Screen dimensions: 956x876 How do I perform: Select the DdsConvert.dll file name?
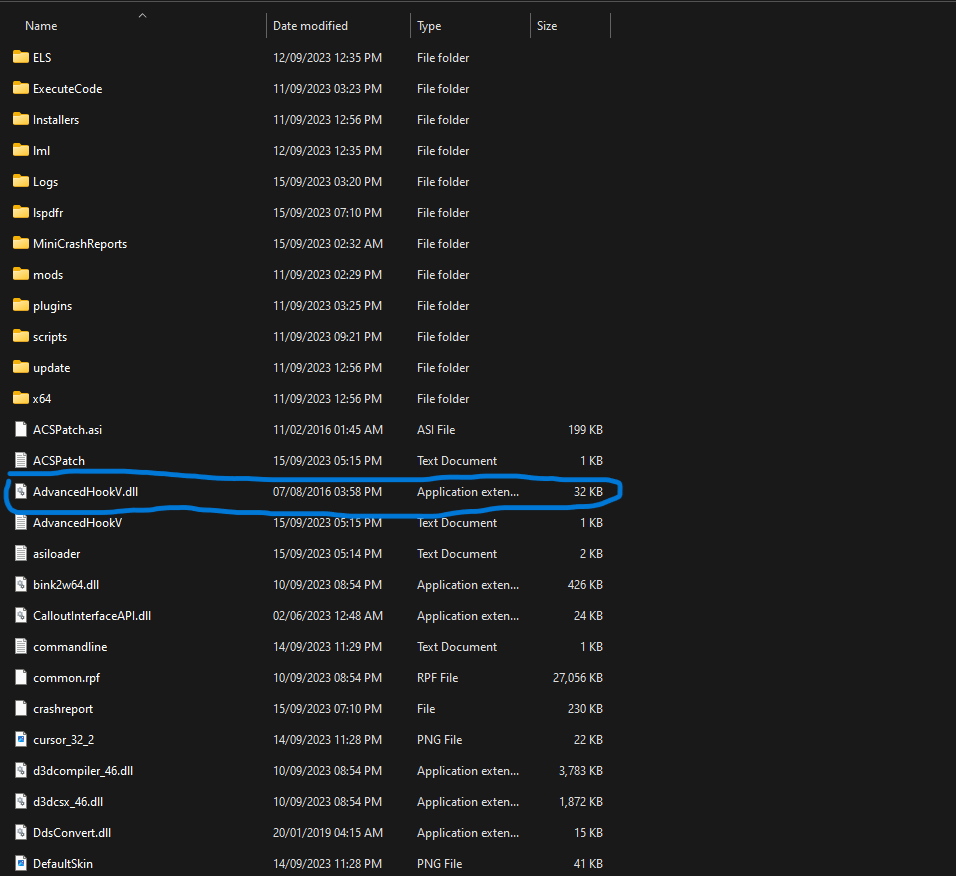pos(72,832)
